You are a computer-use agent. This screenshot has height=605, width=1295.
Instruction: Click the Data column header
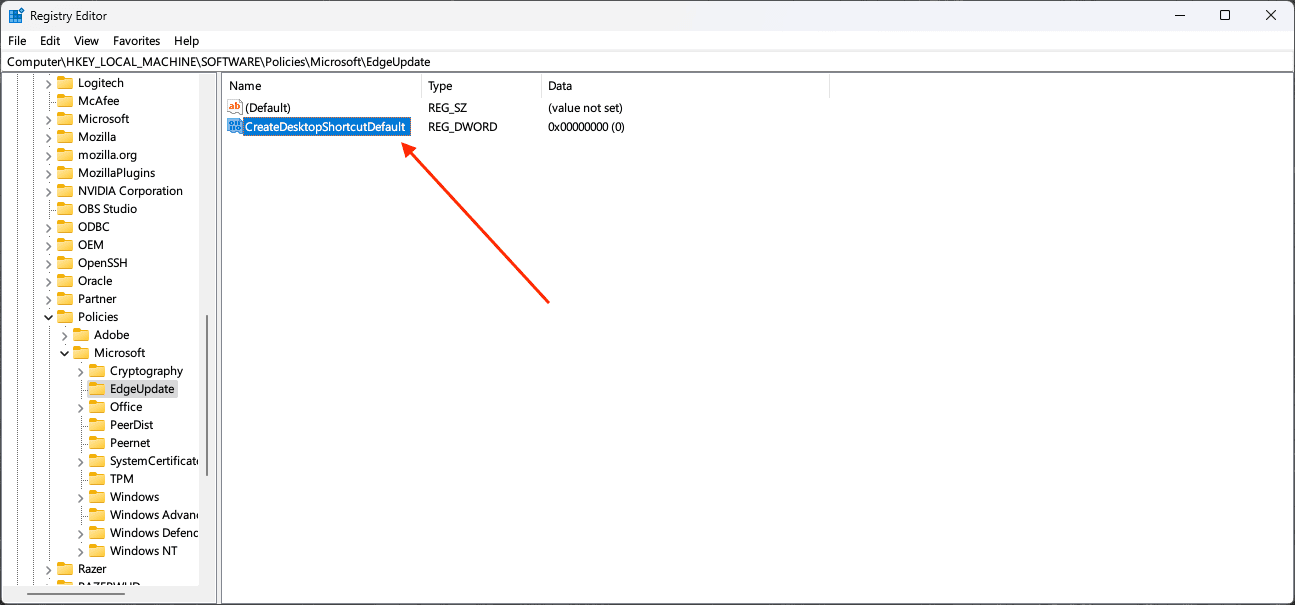coord(685,86)
